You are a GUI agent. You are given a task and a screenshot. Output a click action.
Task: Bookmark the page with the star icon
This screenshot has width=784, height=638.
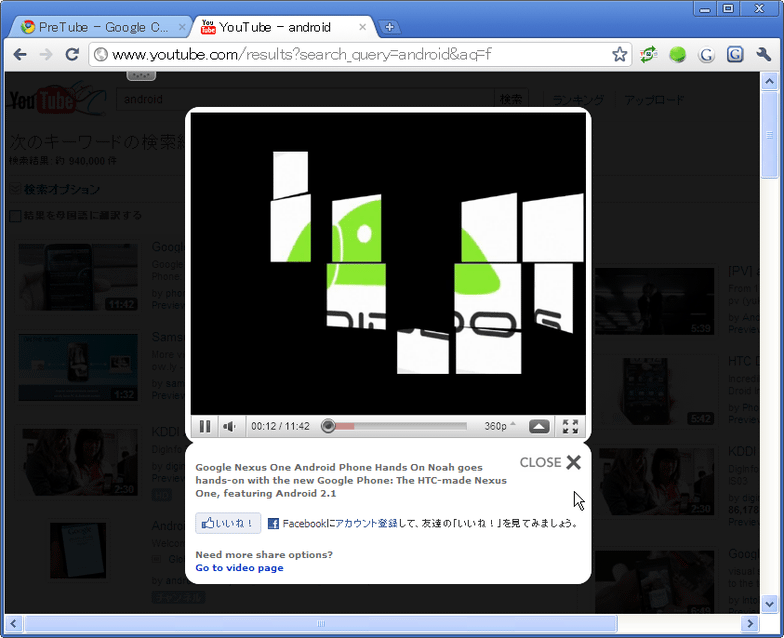tap(620, 54)
